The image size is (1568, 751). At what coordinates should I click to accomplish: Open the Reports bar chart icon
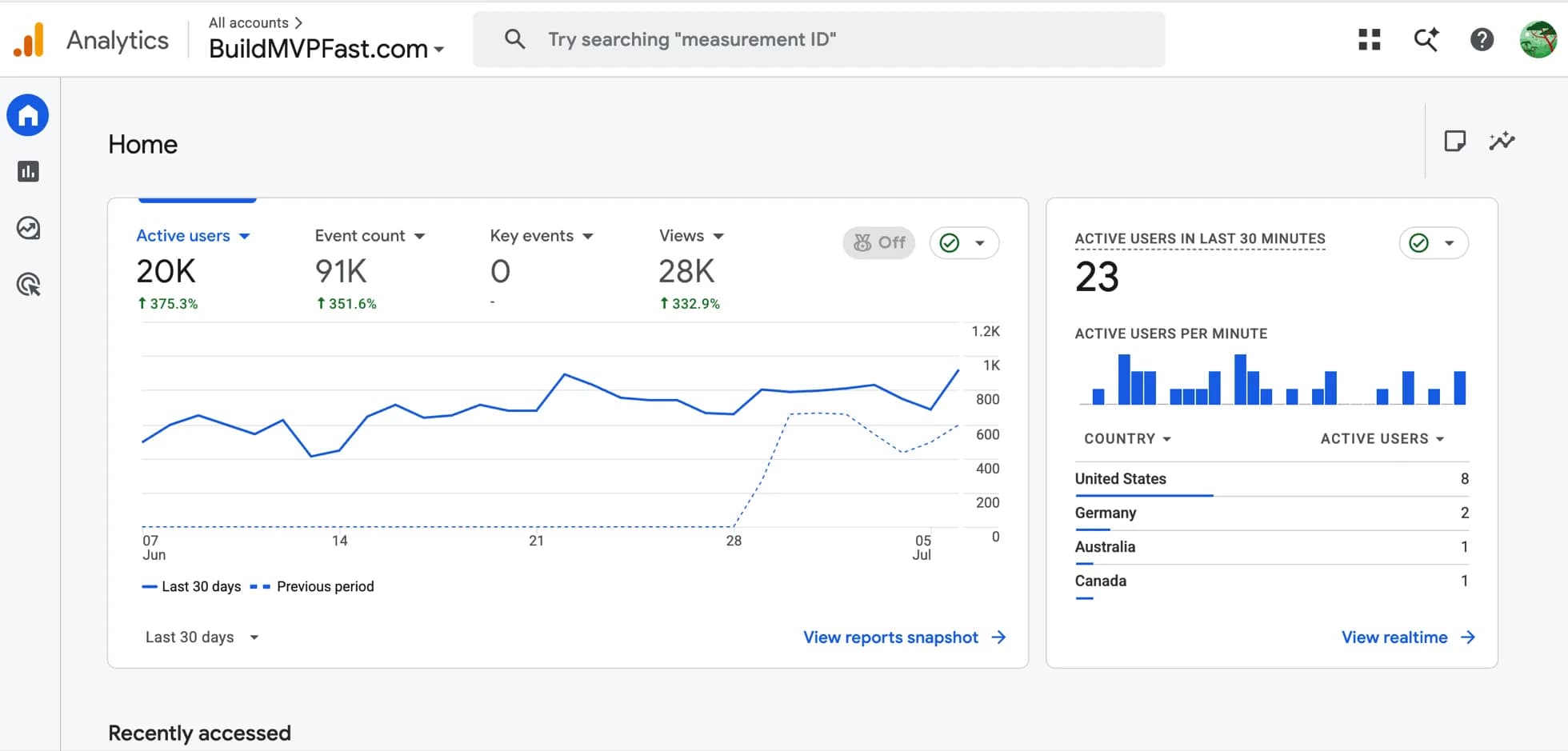tap(28, 171)
